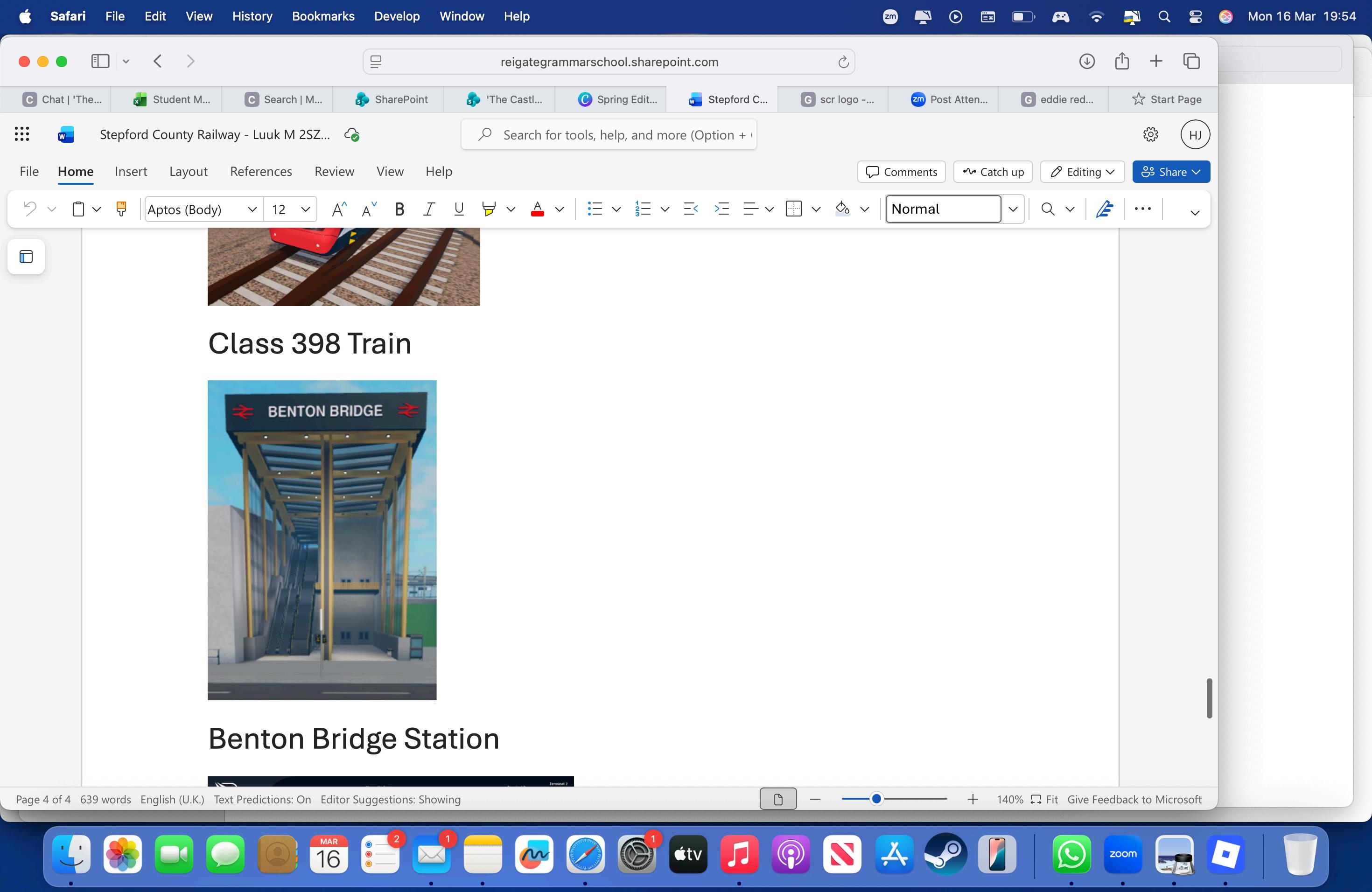
Task: Toggle Editor Suggestions in the status bar
Action: coord(390,799)
